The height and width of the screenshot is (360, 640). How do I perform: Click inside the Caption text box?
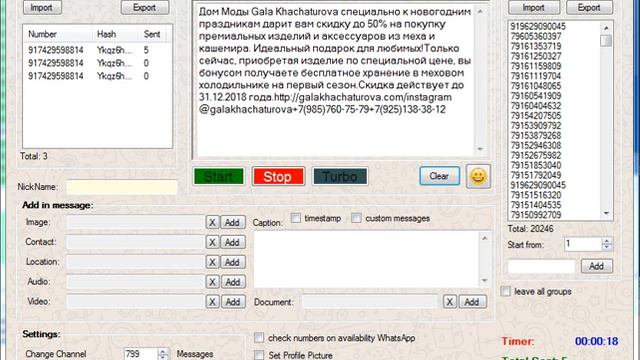coord(367,260)
